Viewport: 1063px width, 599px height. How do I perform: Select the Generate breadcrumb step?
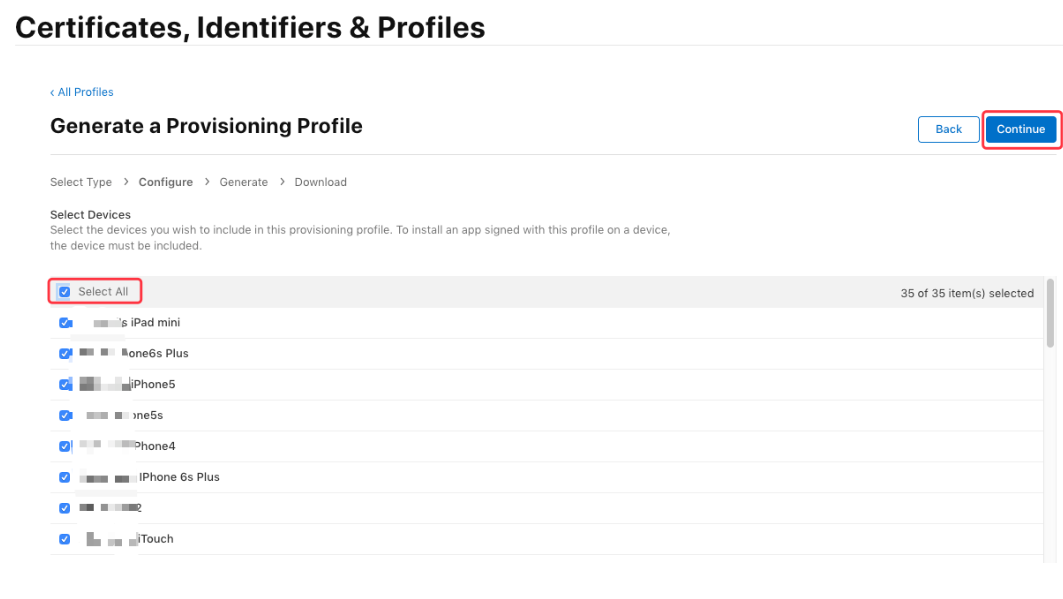click(x=244, y=182)
